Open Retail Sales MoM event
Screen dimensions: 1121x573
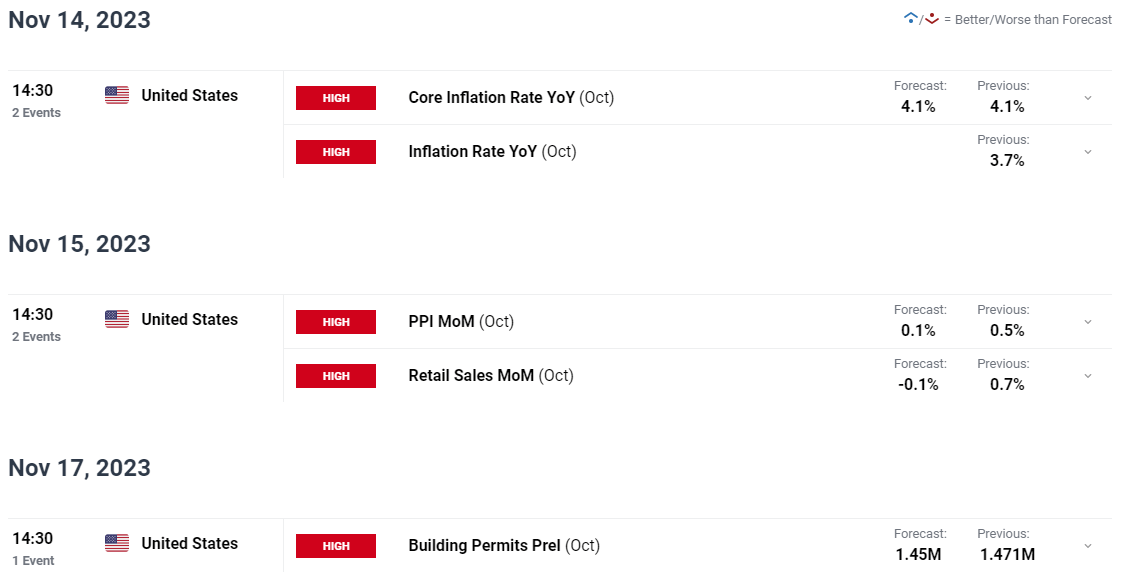[491, 376]
